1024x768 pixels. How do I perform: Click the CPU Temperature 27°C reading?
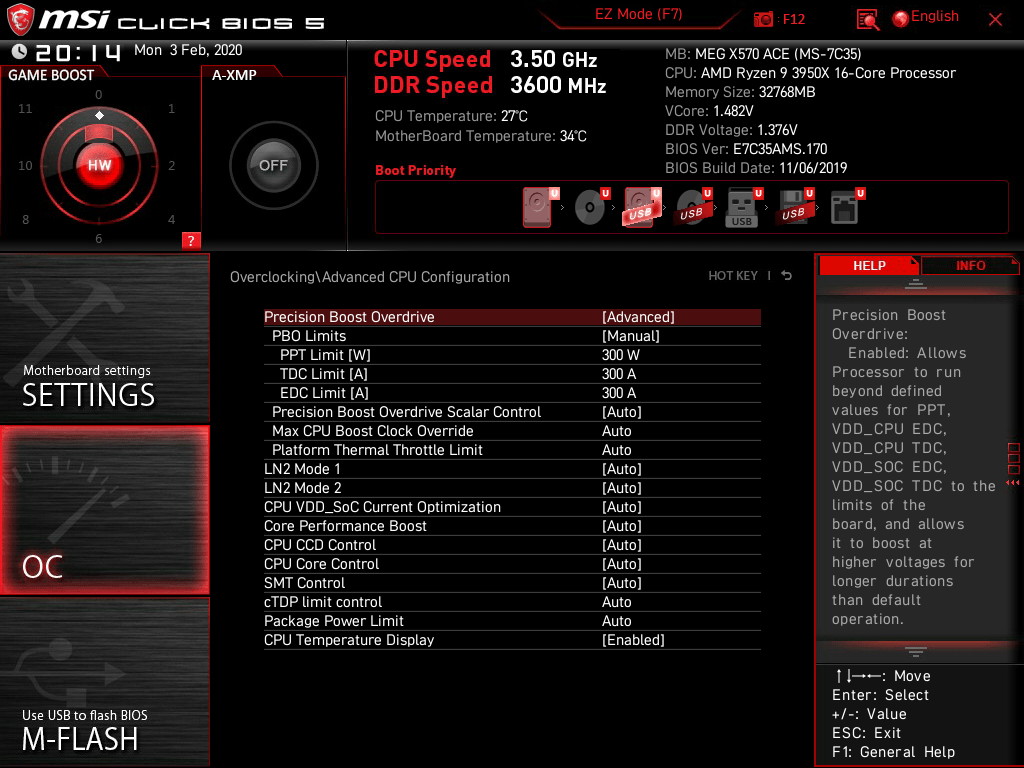451,116
